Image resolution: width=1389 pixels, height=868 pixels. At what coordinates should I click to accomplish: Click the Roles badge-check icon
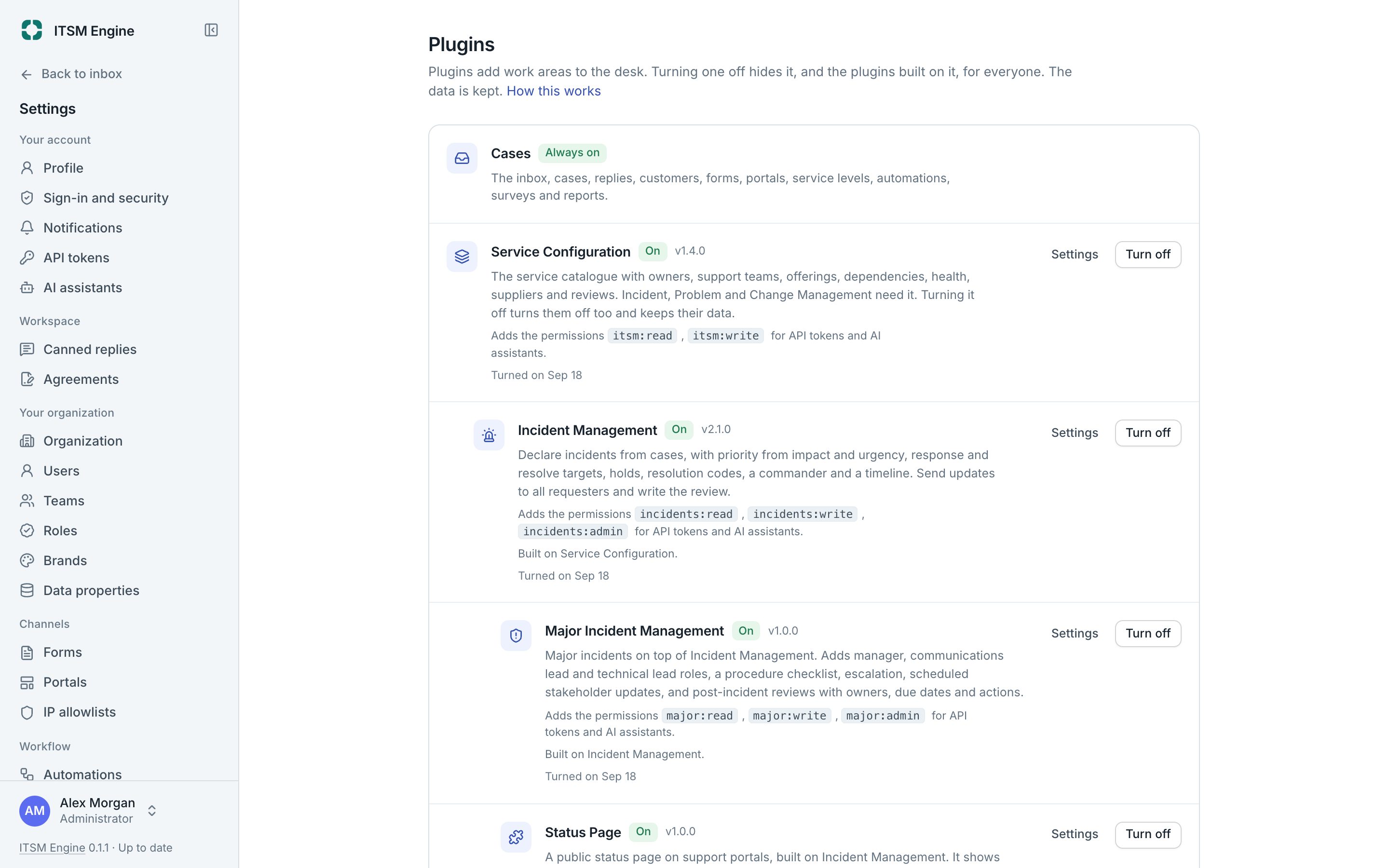(x=27, y=530)
